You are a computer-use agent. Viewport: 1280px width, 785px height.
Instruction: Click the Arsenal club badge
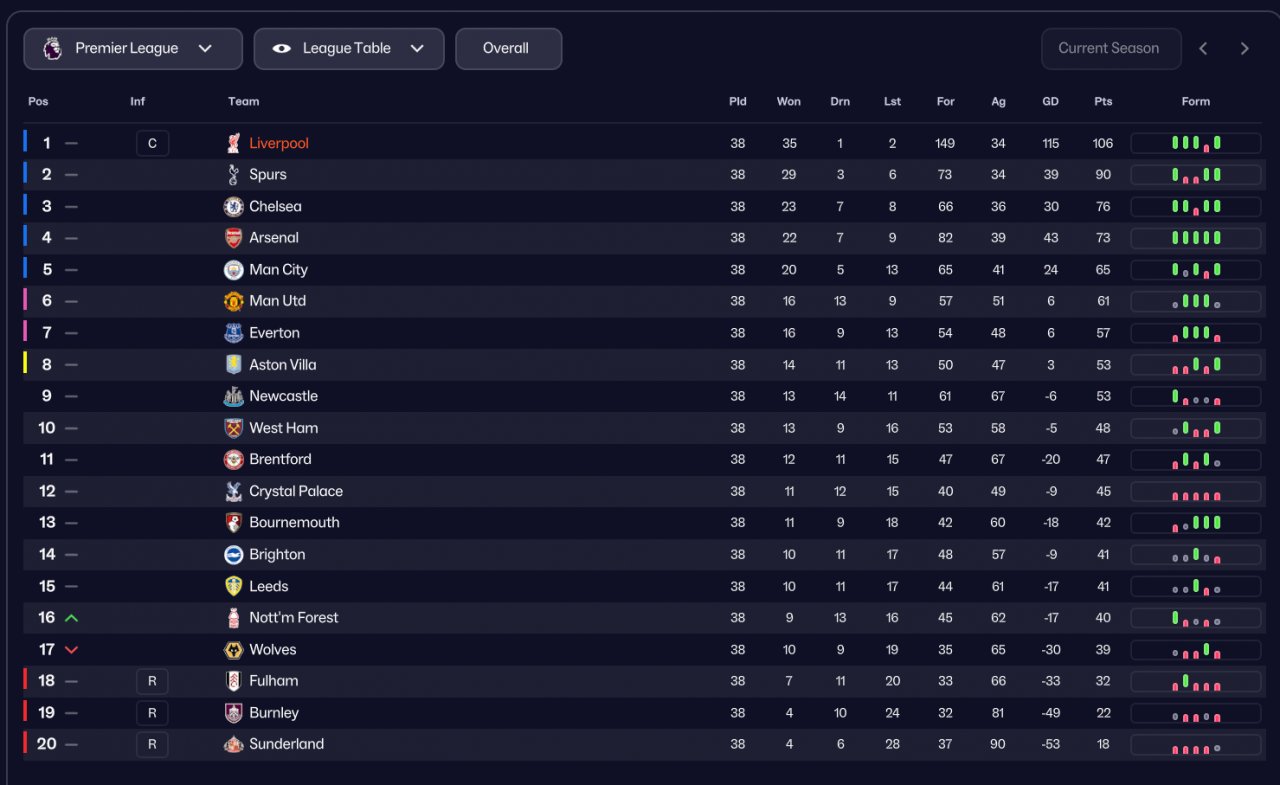click(233, 238)
